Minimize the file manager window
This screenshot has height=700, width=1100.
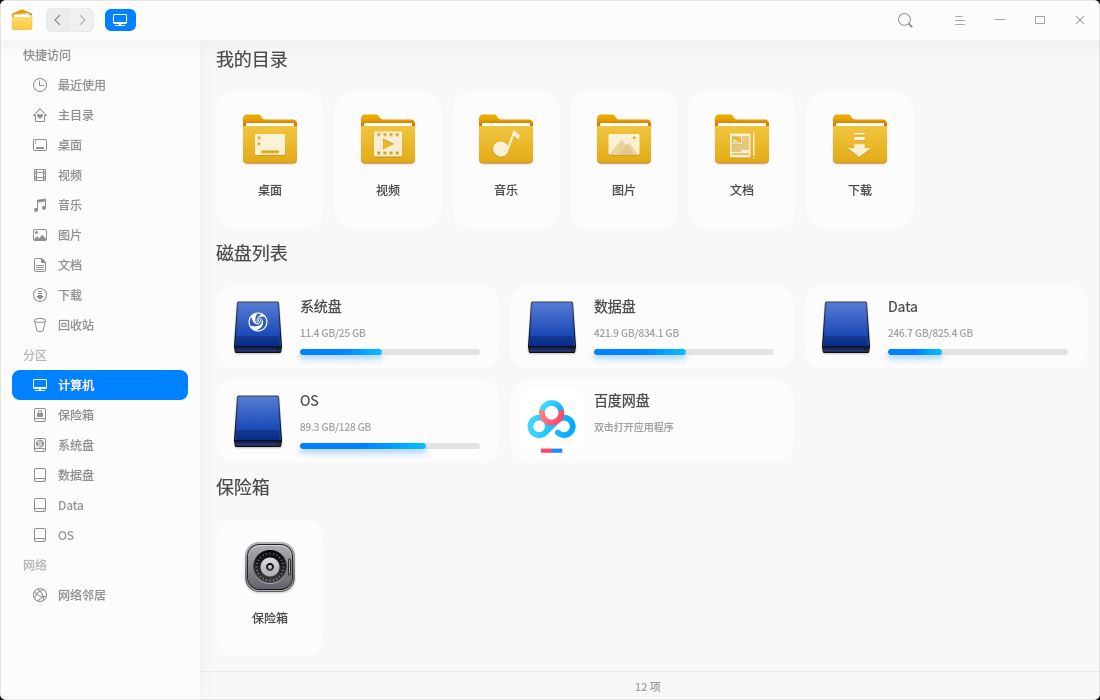pos(1000,20)
